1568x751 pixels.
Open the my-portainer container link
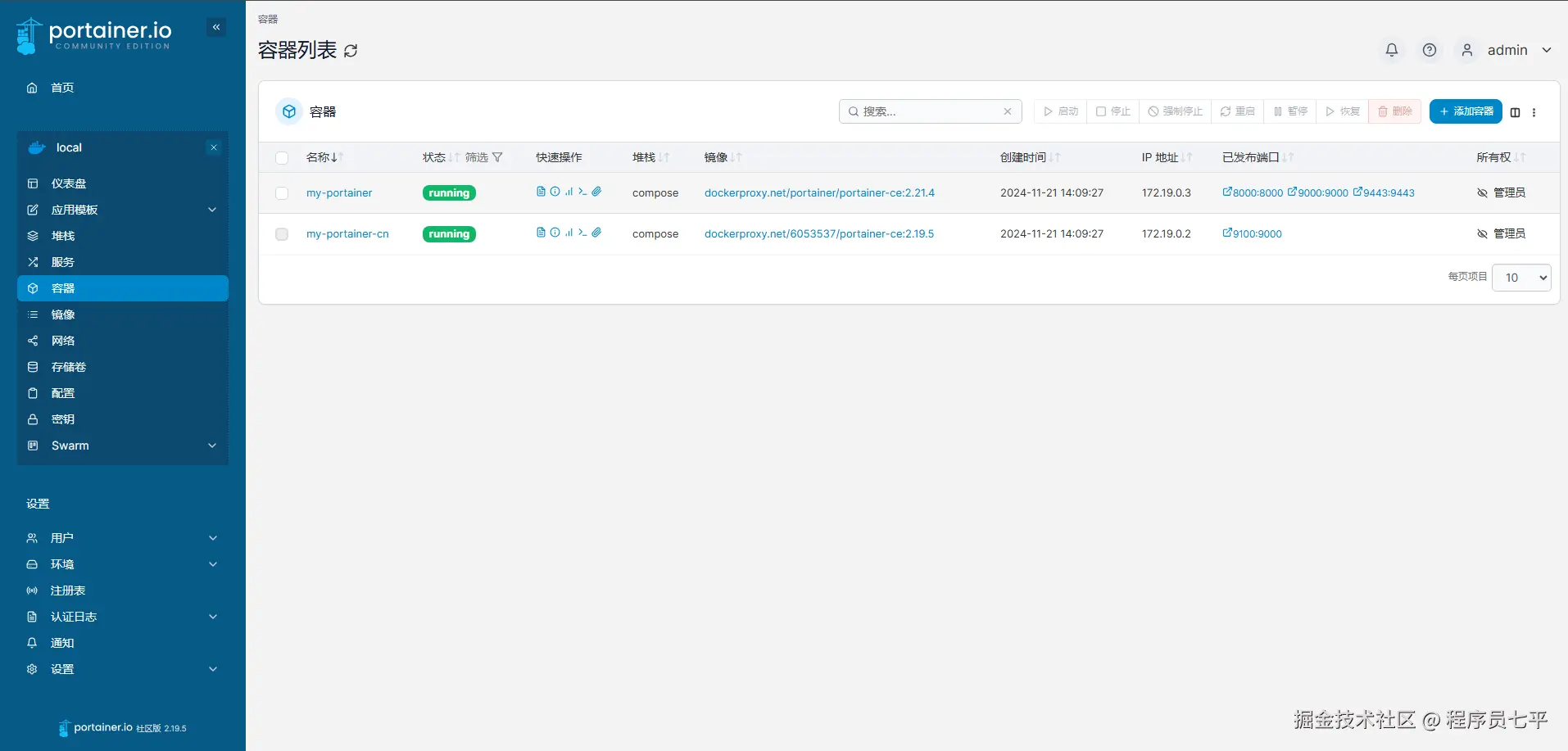pos(339,193)
